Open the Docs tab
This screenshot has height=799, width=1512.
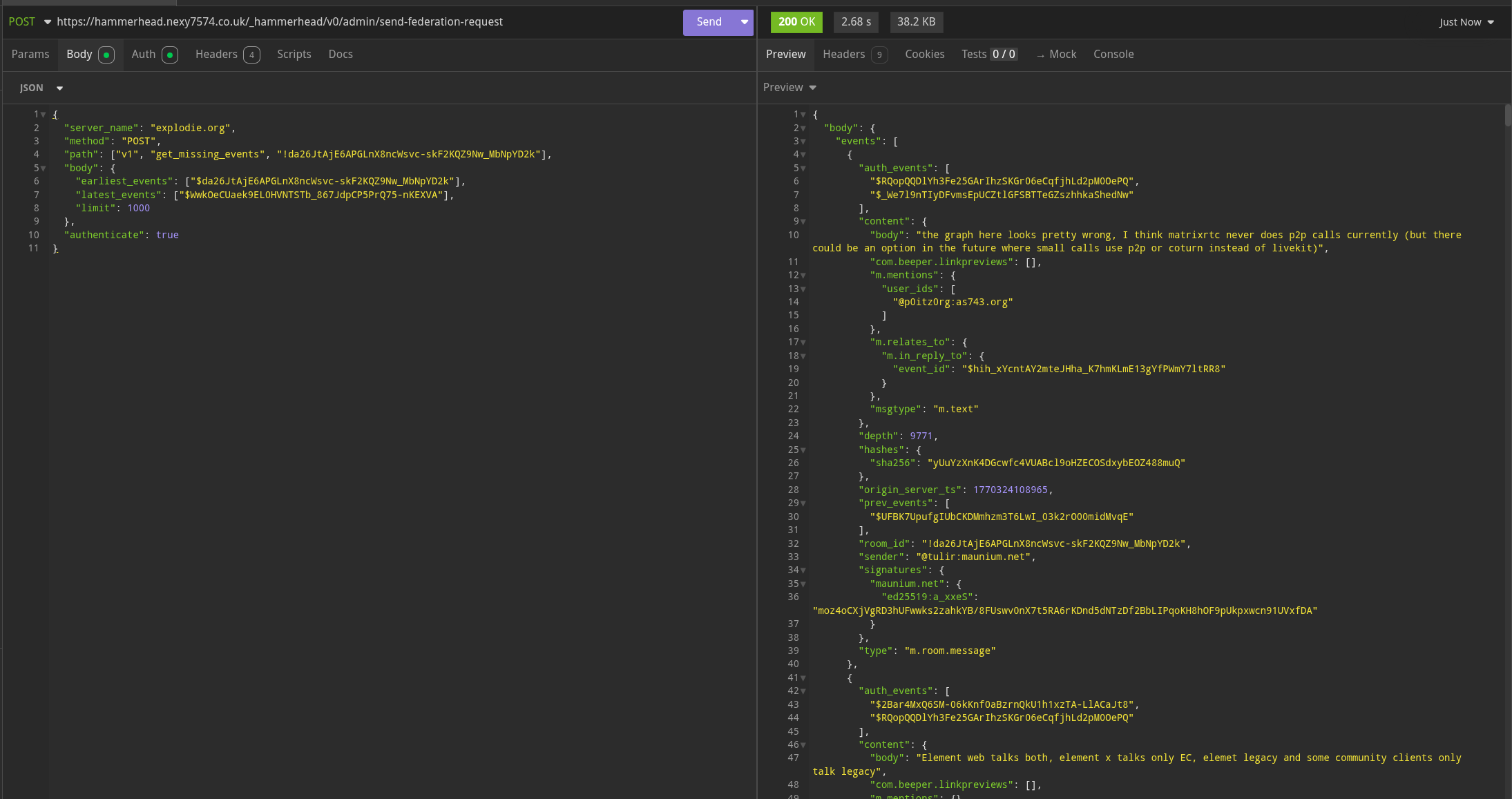pos(341,55)
